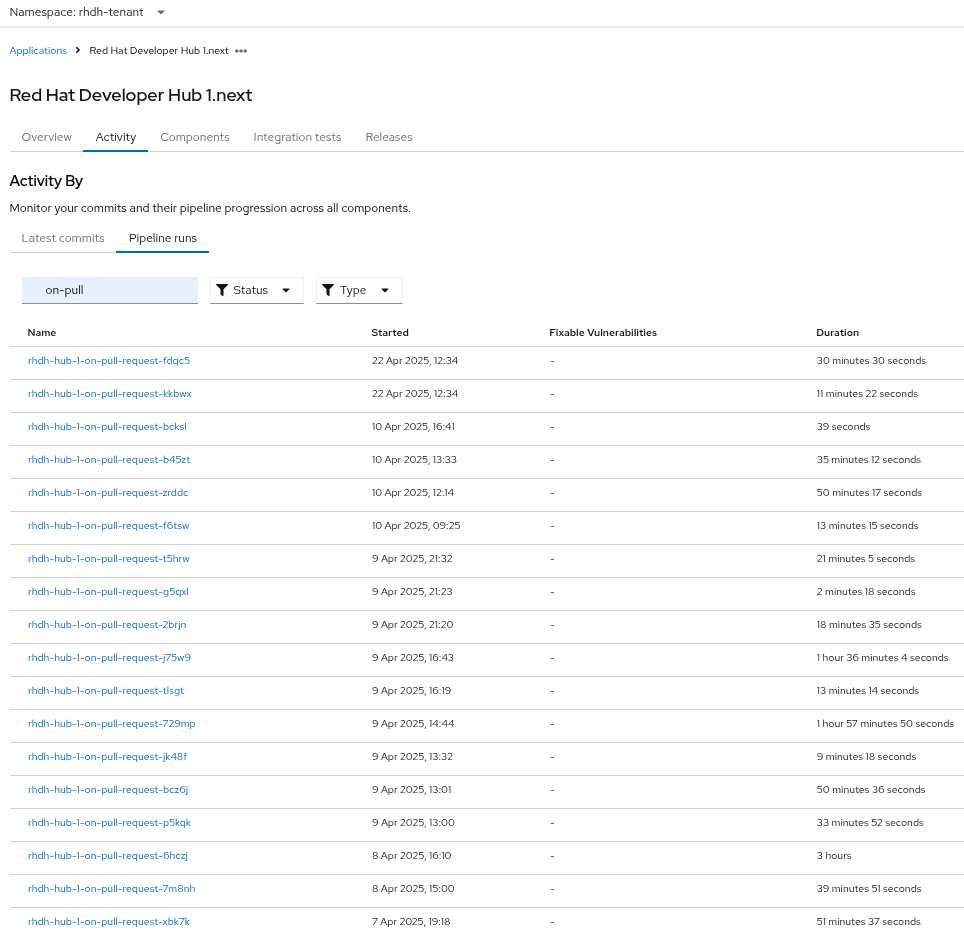Open pipeline run rhdh-hub-1-on-pull-request-zrddc

[x=108, y=493]
